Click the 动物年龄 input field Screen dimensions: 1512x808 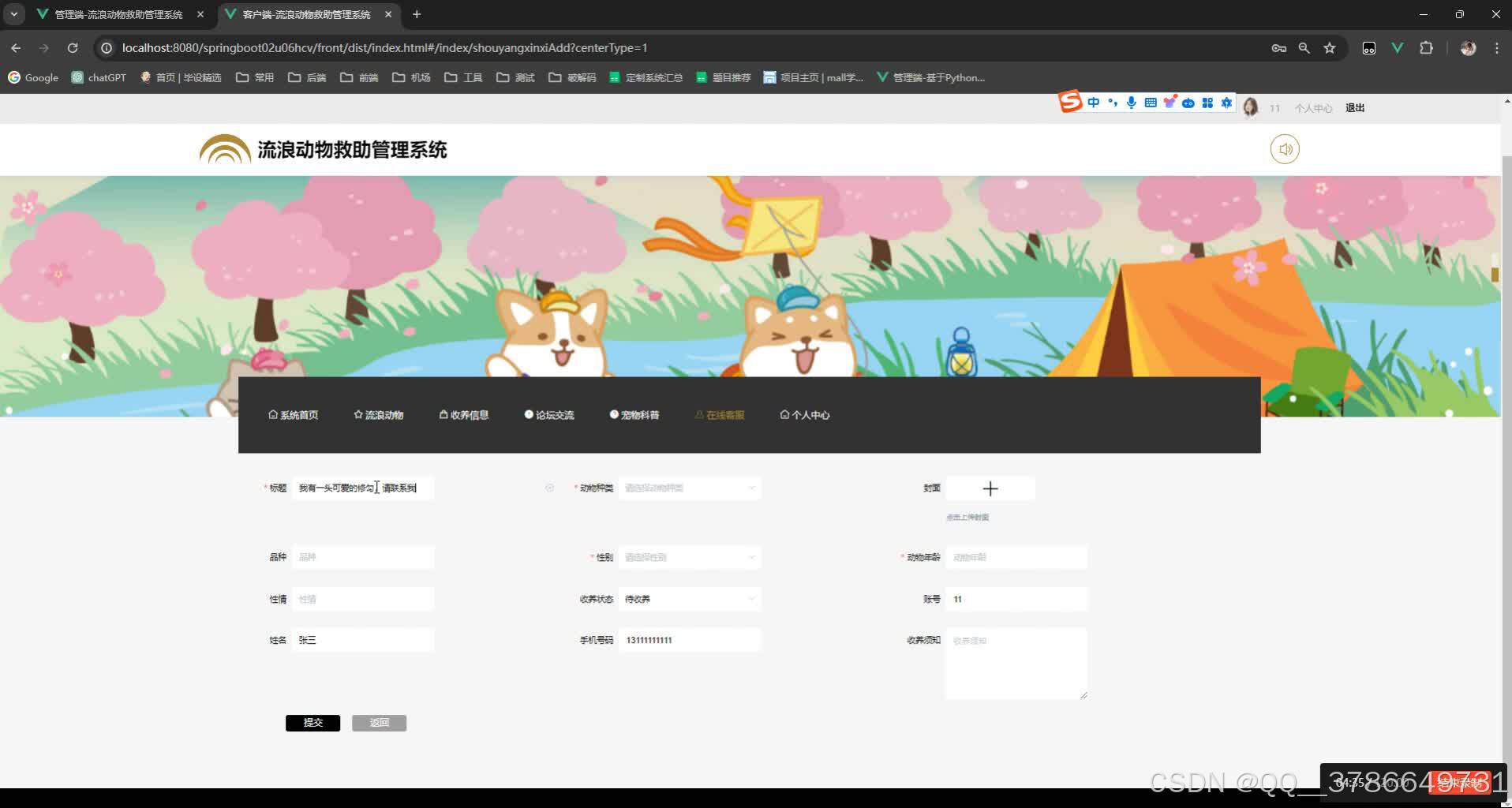(x=1016, y=557)
